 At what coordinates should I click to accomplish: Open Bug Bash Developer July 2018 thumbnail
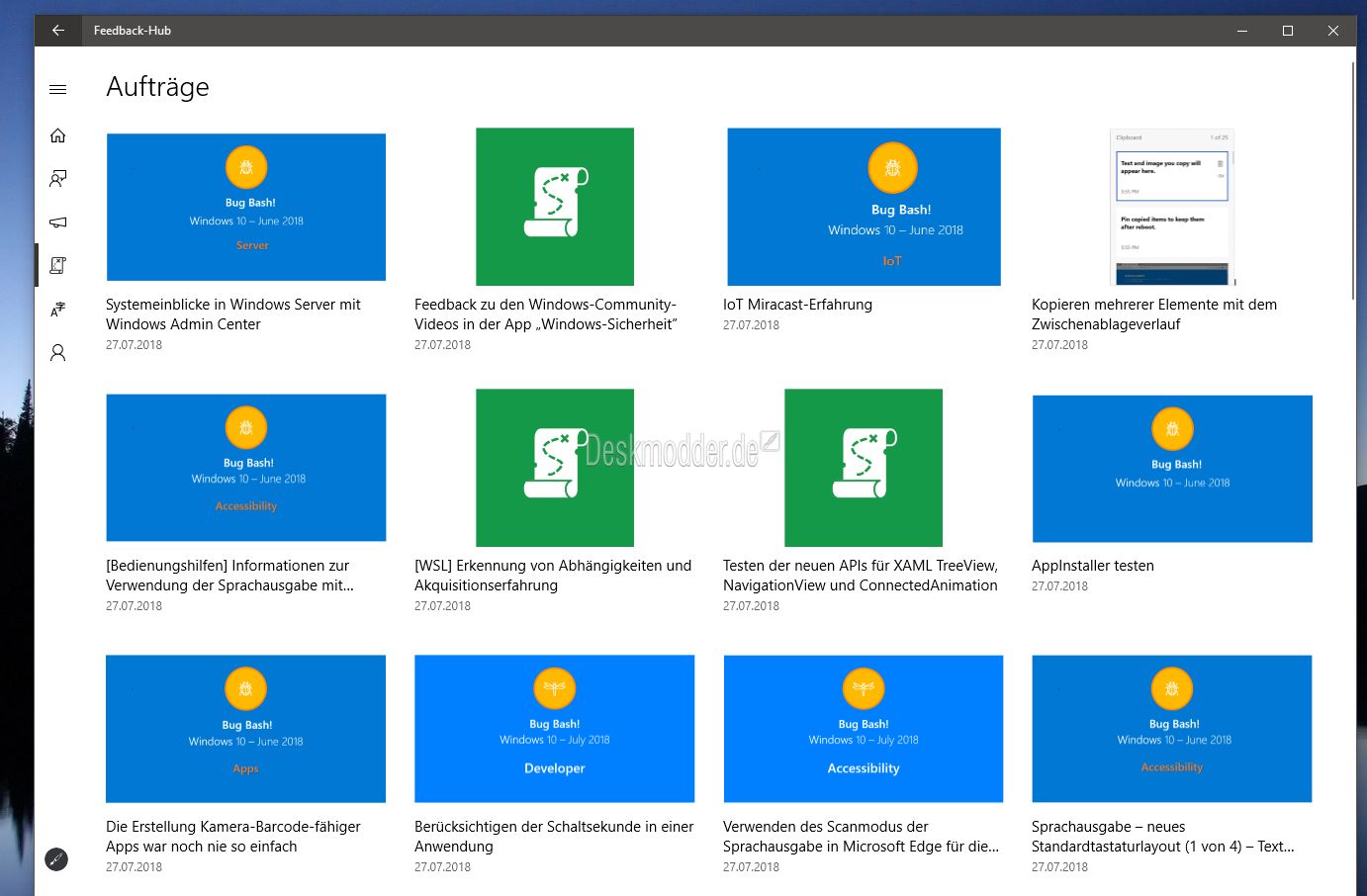pyautogui.click(x=555, y=729)
